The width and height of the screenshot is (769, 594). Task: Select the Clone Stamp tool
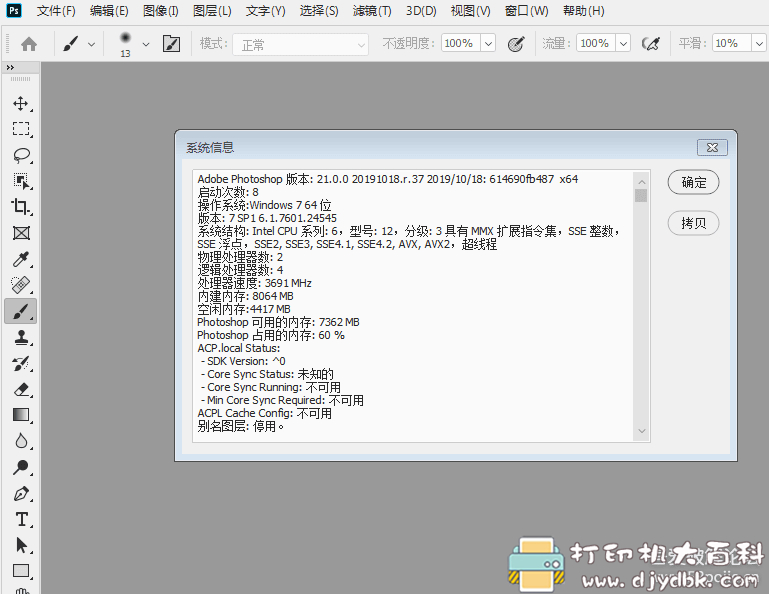point(21,337)
